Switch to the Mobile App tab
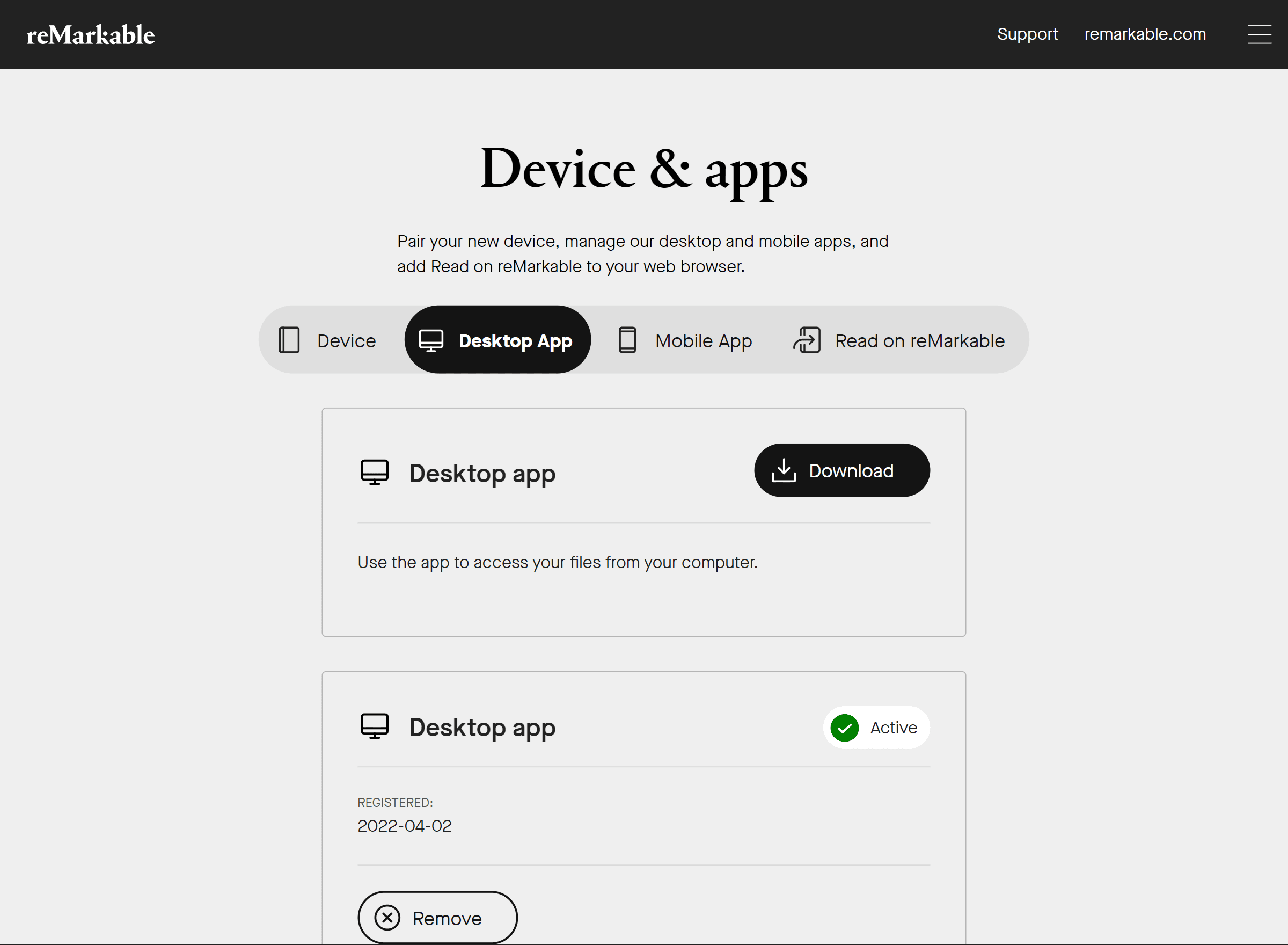 click(685, 340)
